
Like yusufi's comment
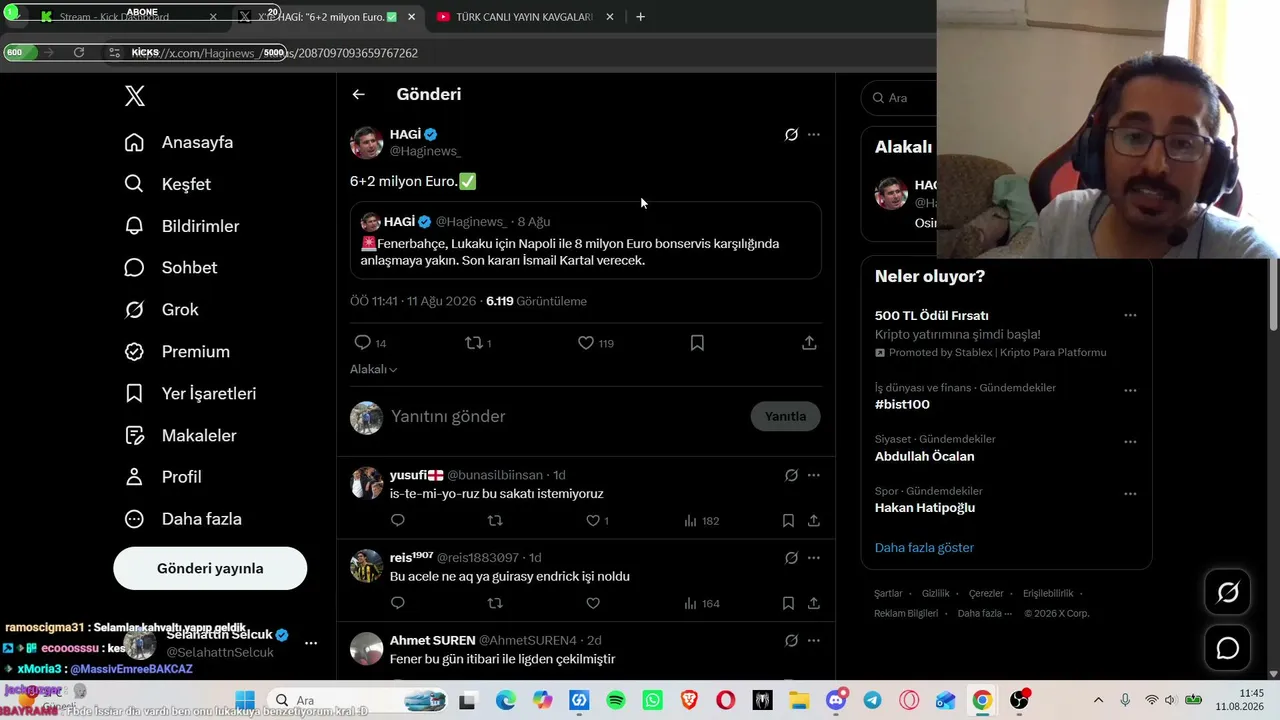(x=596, y=520)
